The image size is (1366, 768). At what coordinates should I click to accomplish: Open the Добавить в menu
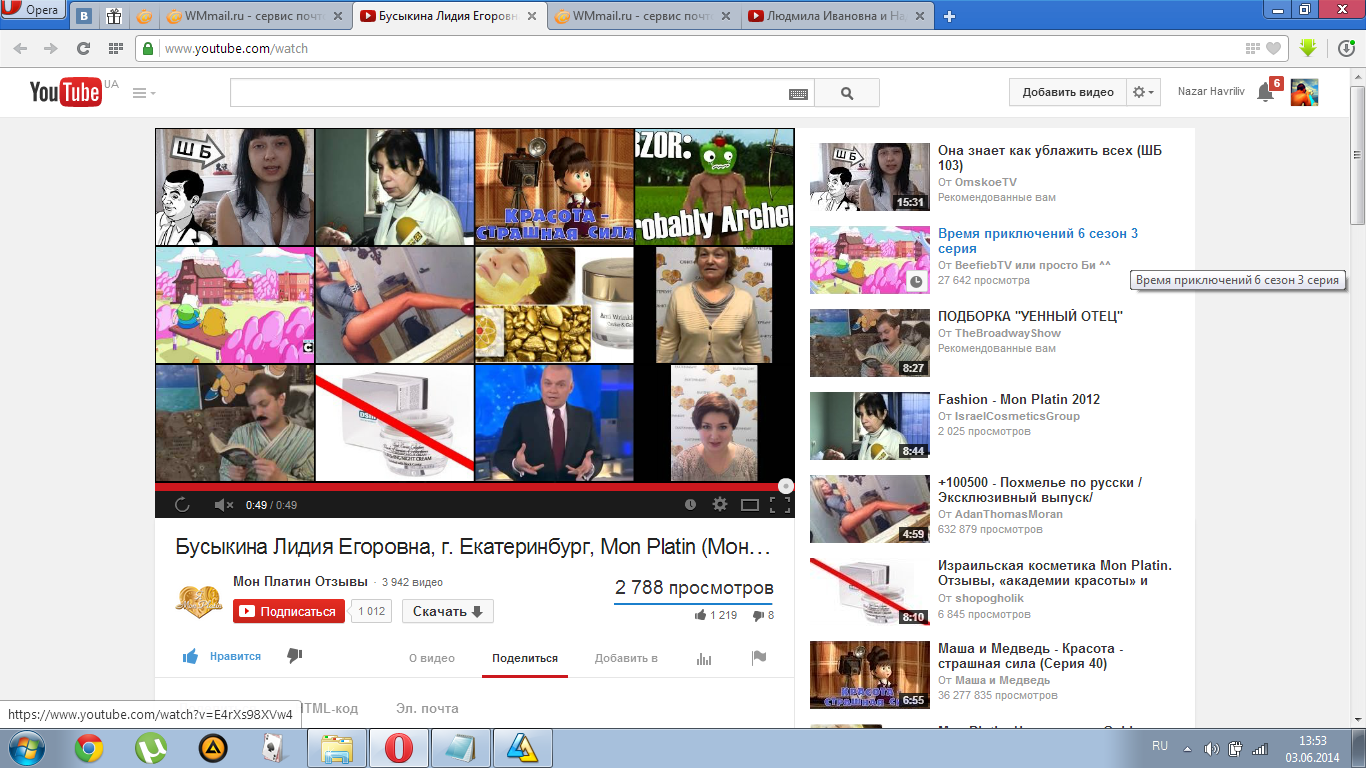626,658
